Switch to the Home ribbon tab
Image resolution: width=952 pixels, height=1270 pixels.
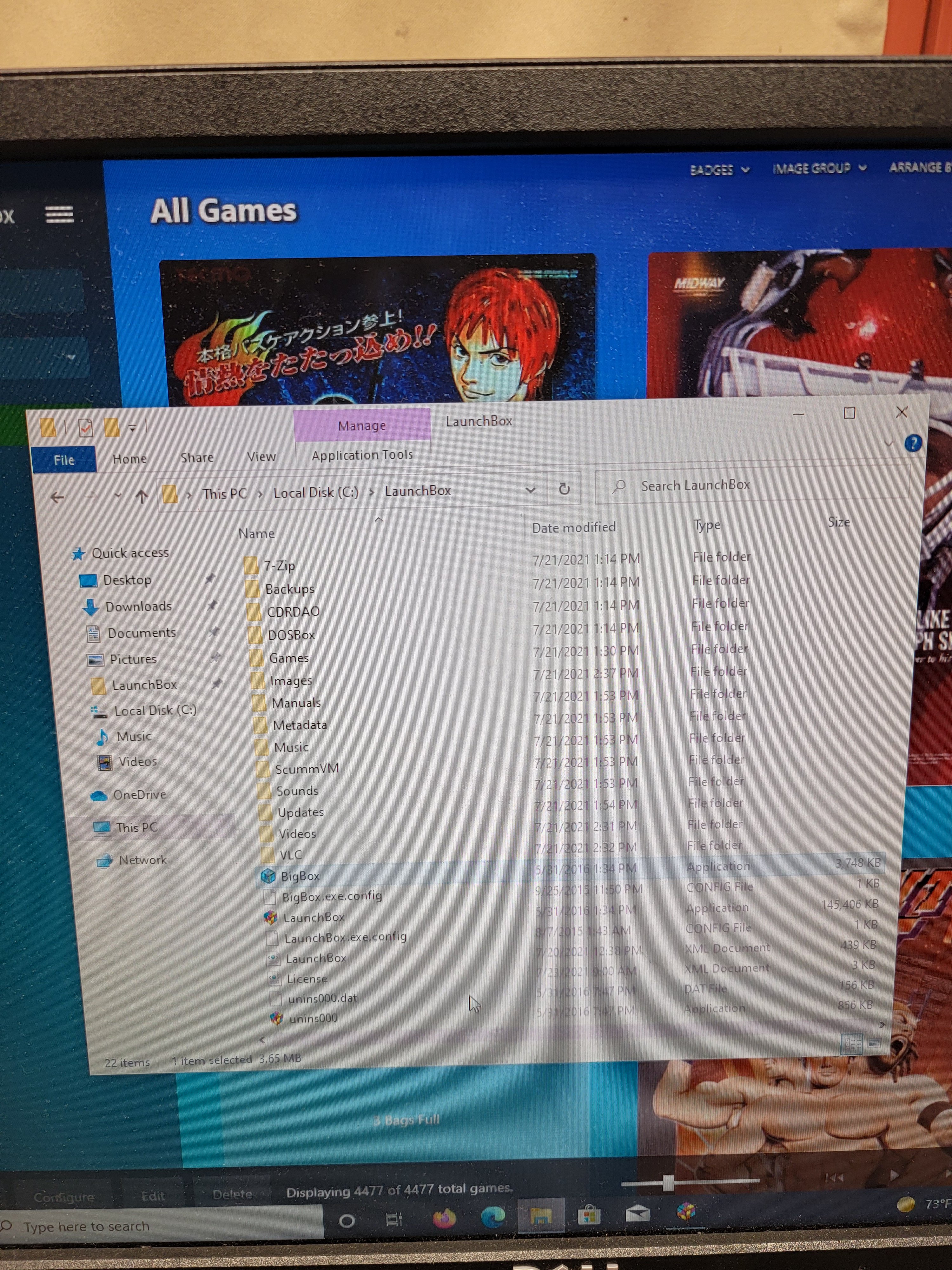point(130,459)
